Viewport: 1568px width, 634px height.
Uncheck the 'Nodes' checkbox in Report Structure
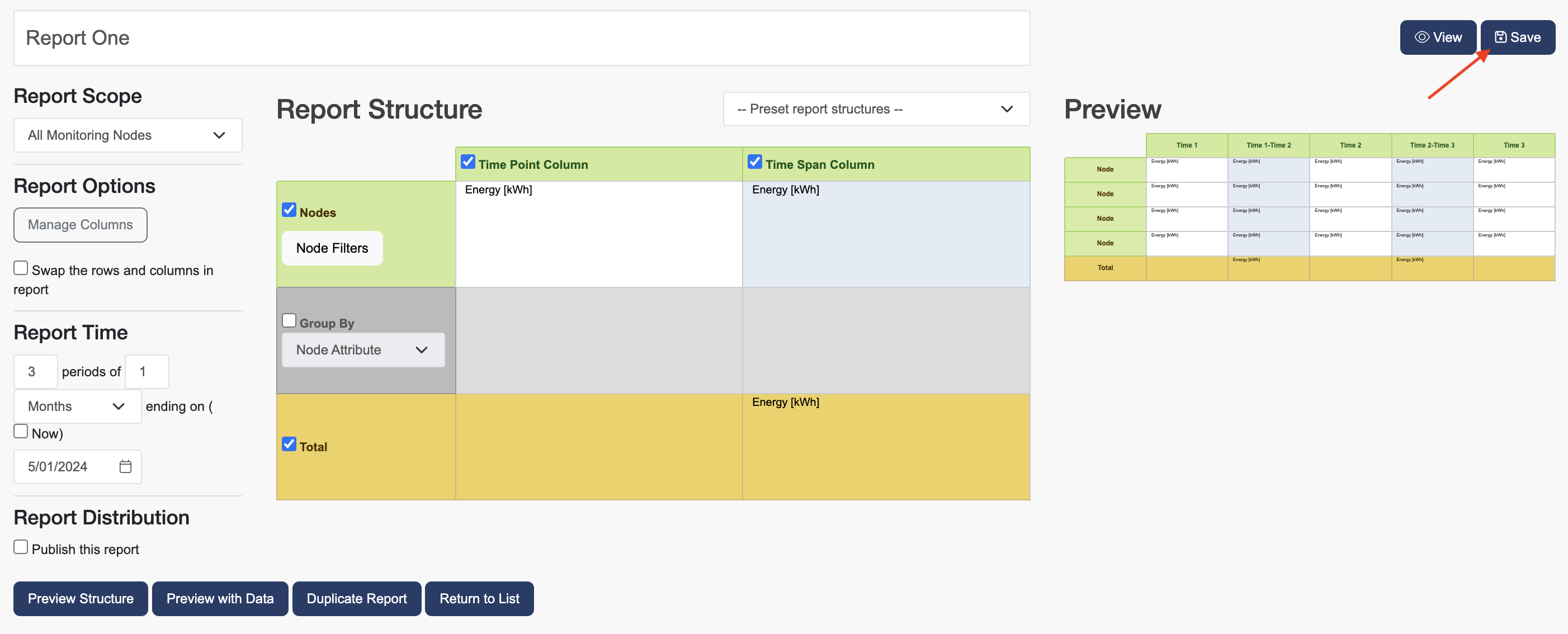[x=289, y=209]
